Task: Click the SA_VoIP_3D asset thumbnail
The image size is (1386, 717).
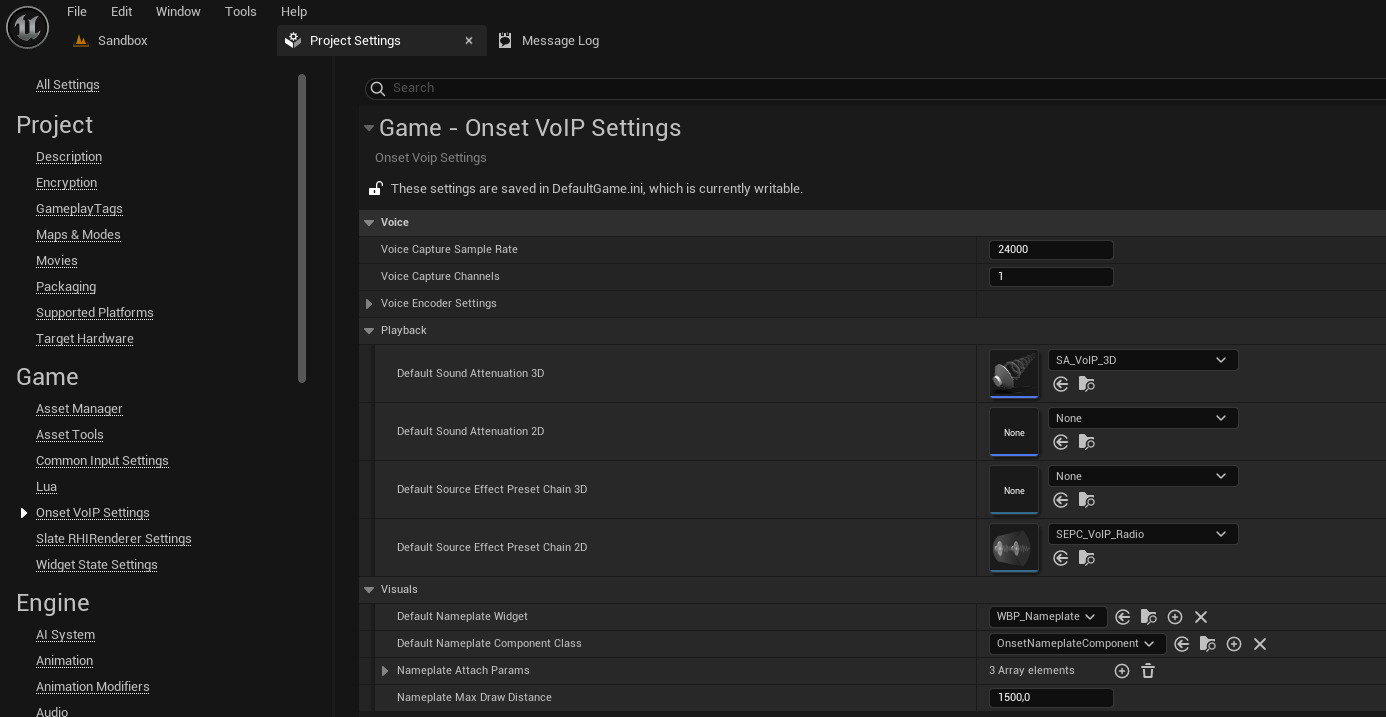Action: [x=1014, y=374]
